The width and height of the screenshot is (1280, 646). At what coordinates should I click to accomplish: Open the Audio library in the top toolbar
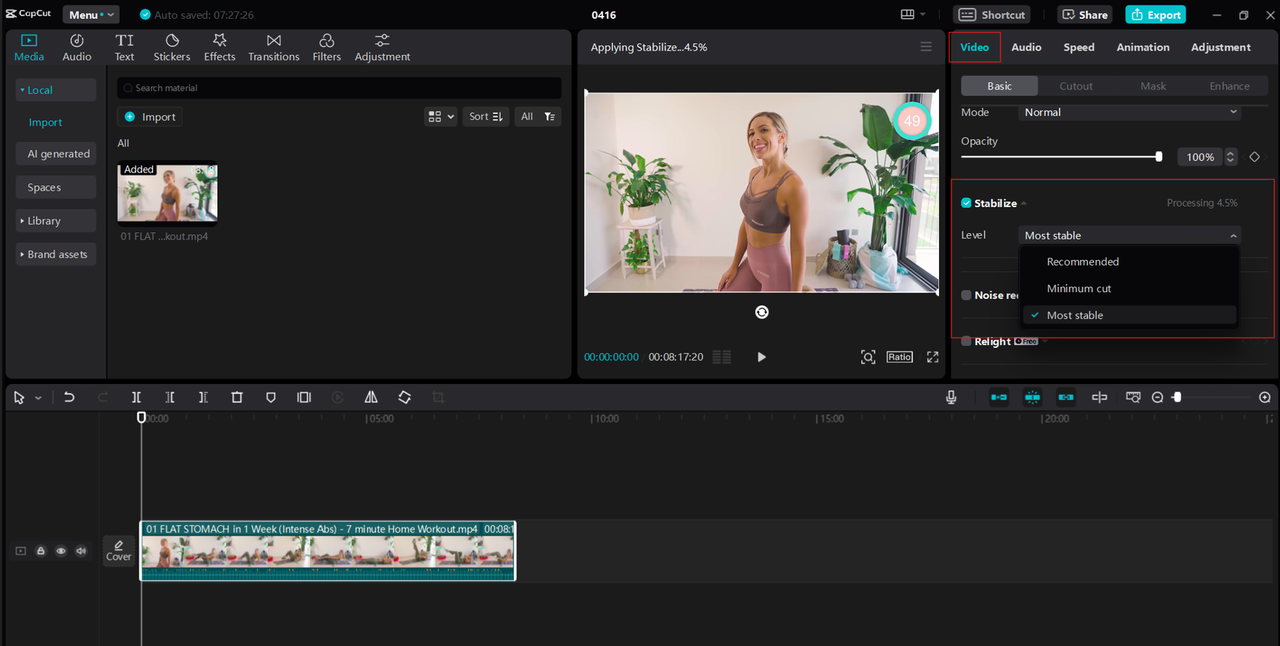[77, 47]
